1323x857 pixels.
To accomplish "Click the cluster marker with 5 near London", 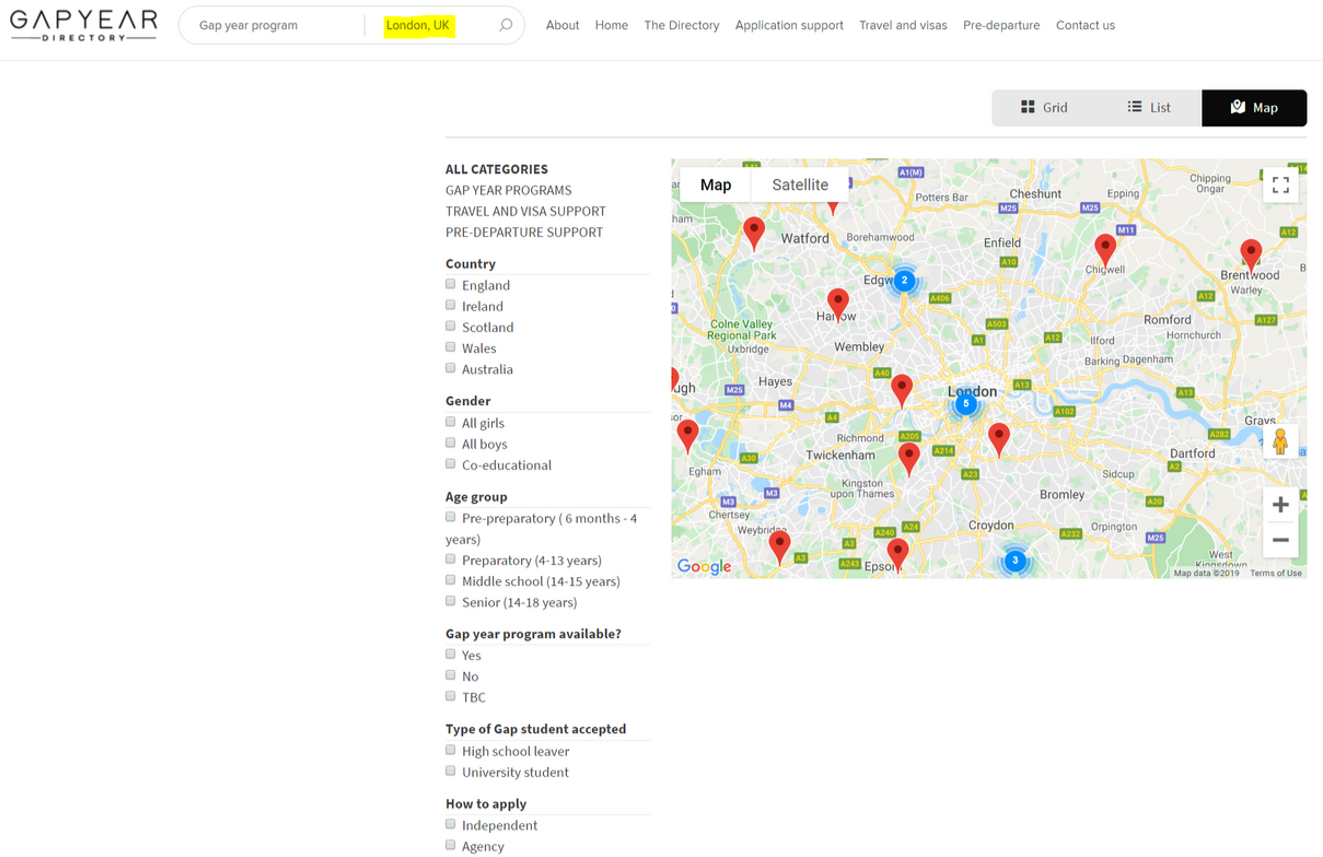I will [x=965, y=403].
